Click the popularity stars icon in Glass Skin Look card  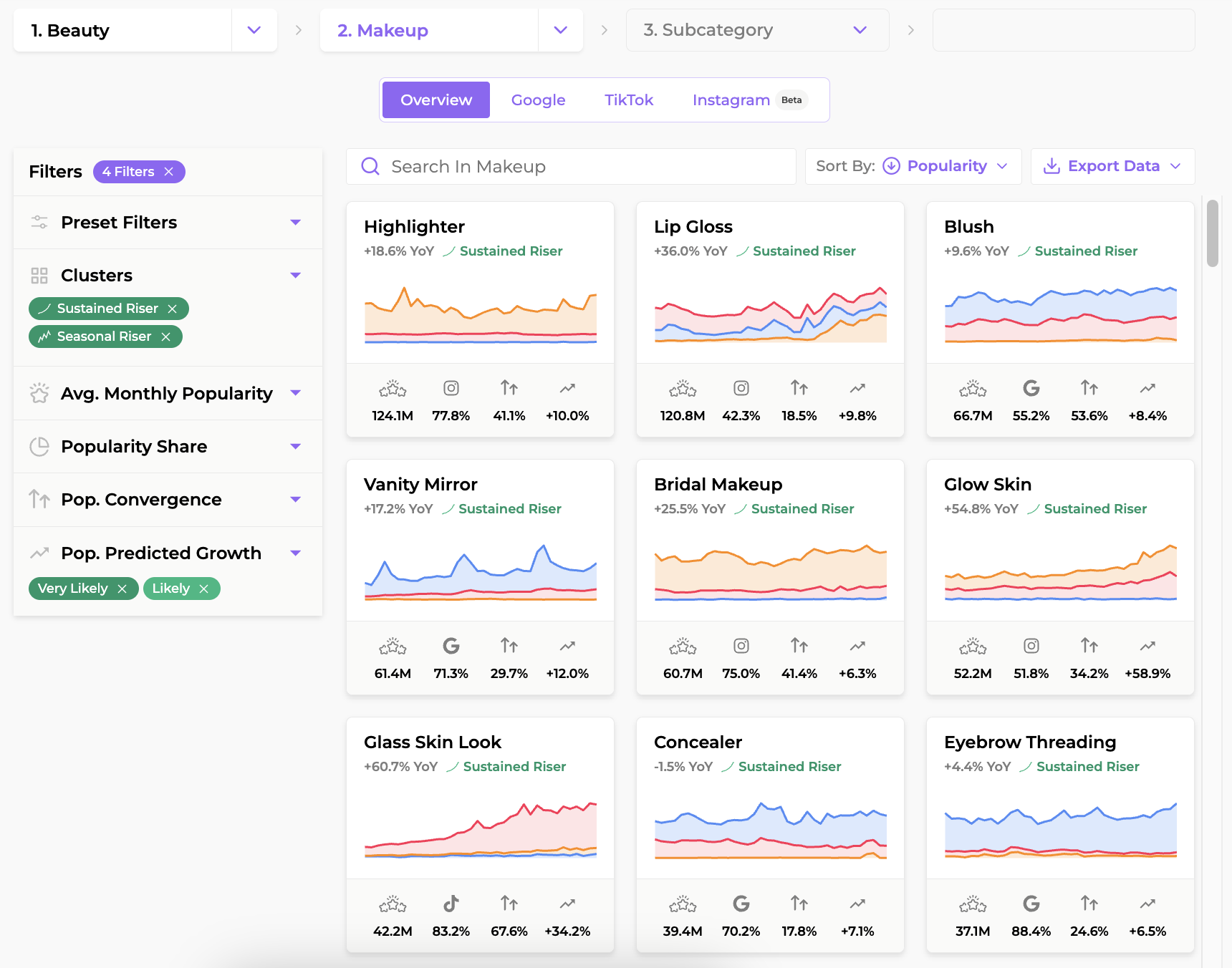(x=393, y=904)
